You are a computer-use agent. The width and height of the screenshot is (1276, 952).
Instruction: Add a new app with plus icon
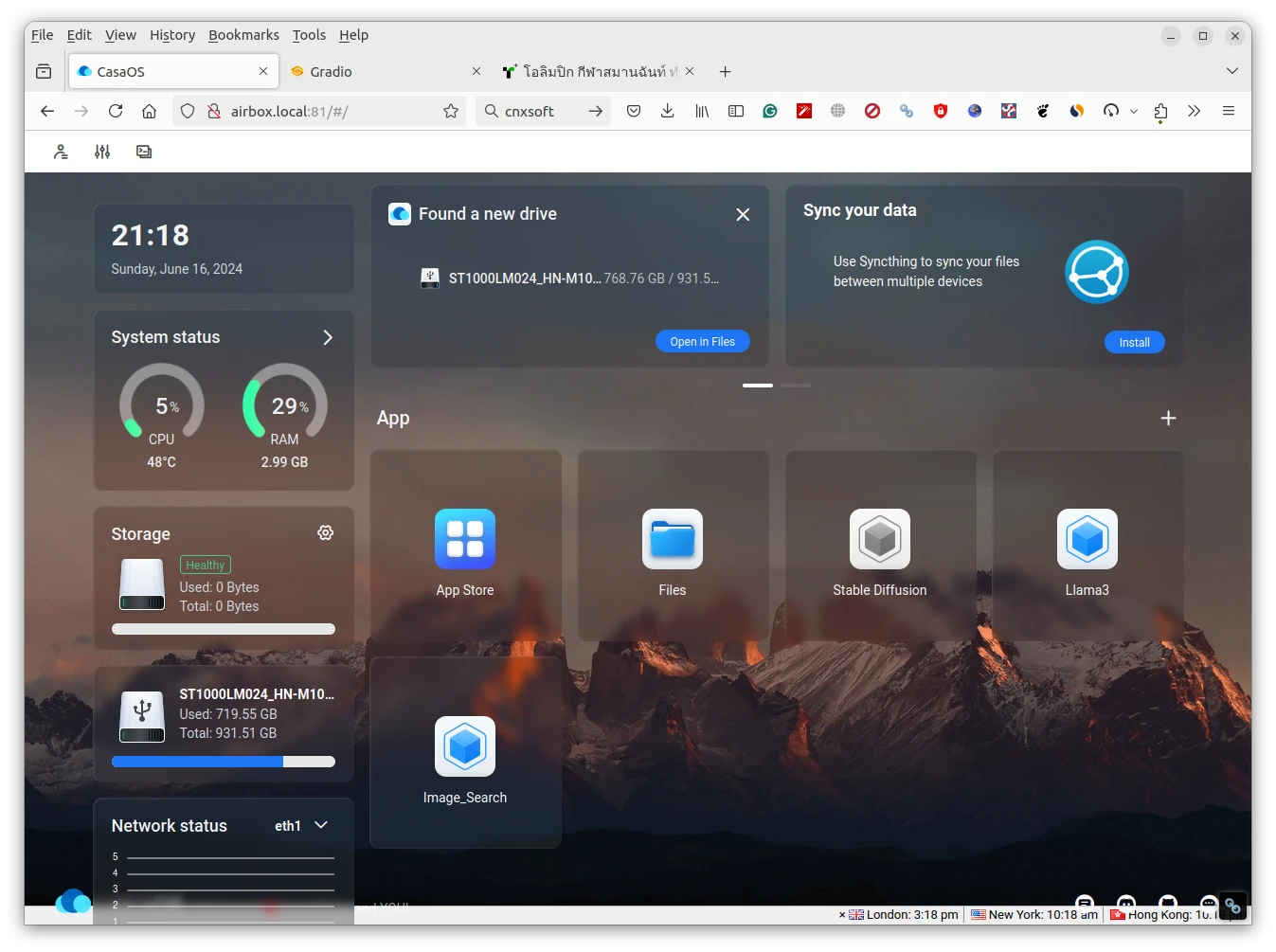[x=1169, y=418]
